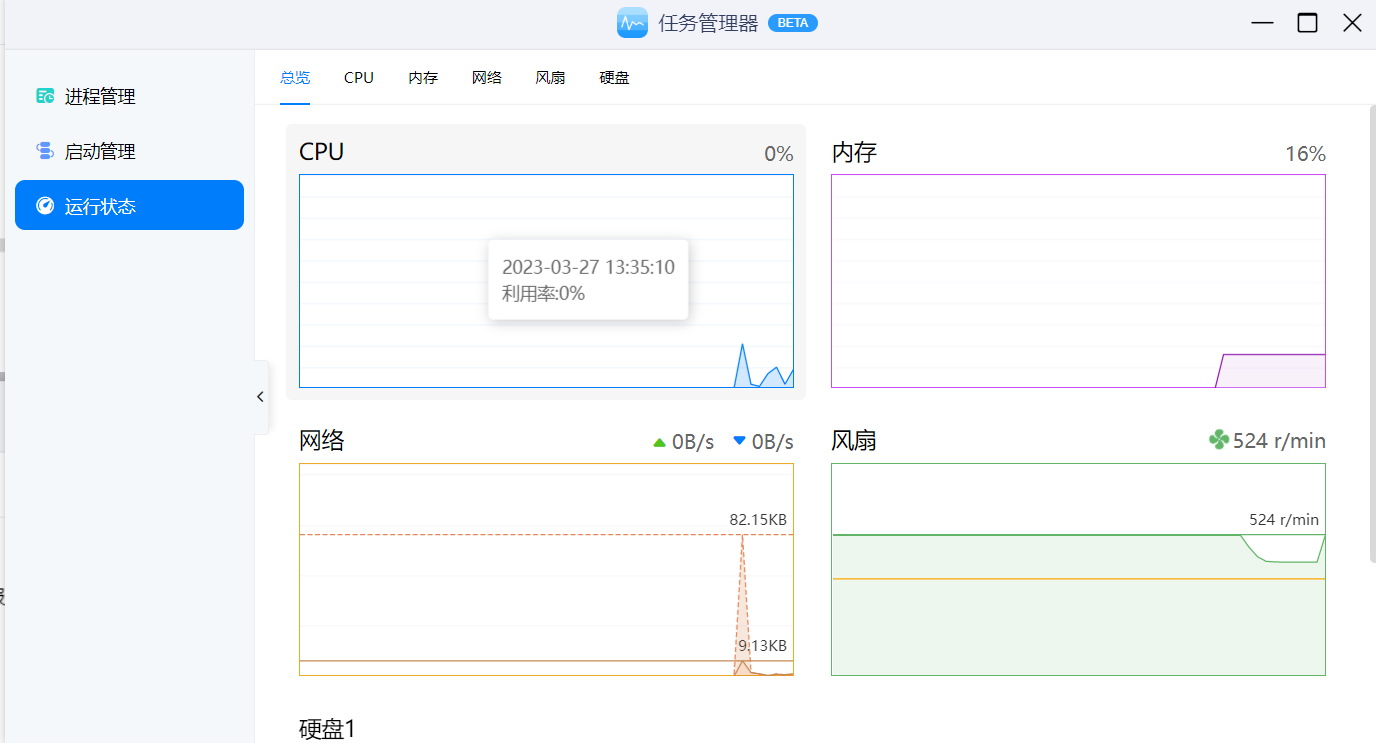Click the blue download arrow icon
Image resolution: width=1376 pixels, height=743 pixels.
(x=740, y=441)
